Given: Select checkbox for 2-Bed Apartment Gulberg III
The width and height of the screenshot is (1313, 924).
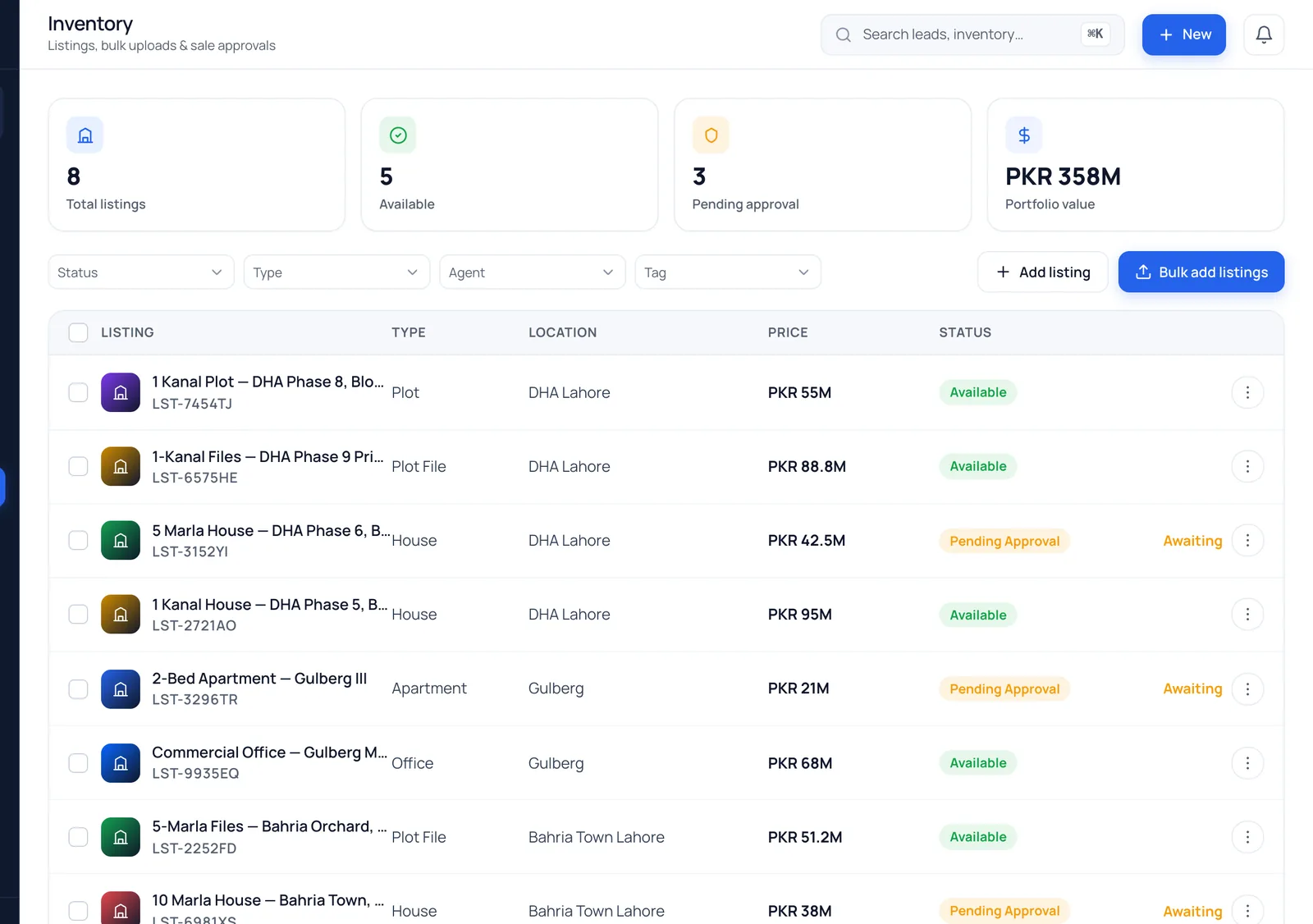Looking at the screenshot, I should point(78,688).
